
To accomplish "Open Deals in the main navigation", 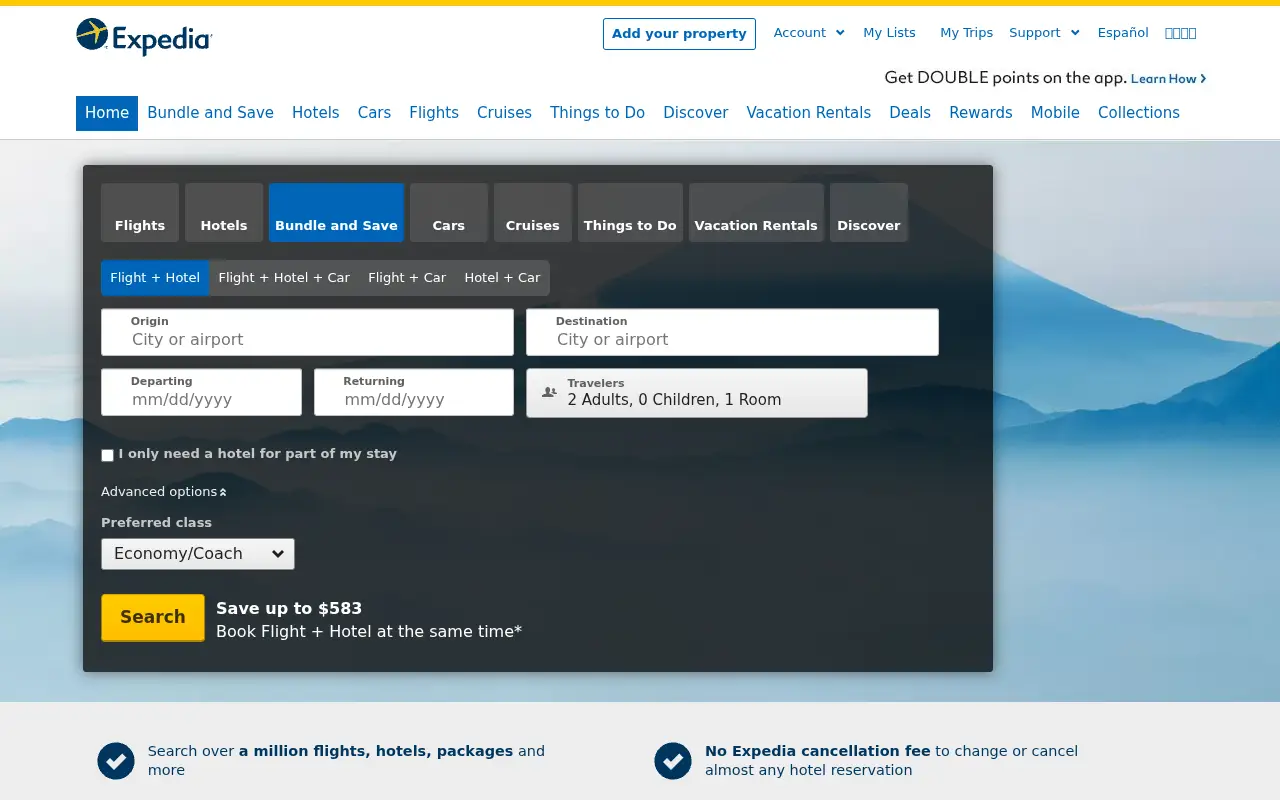I will point(910,113).
